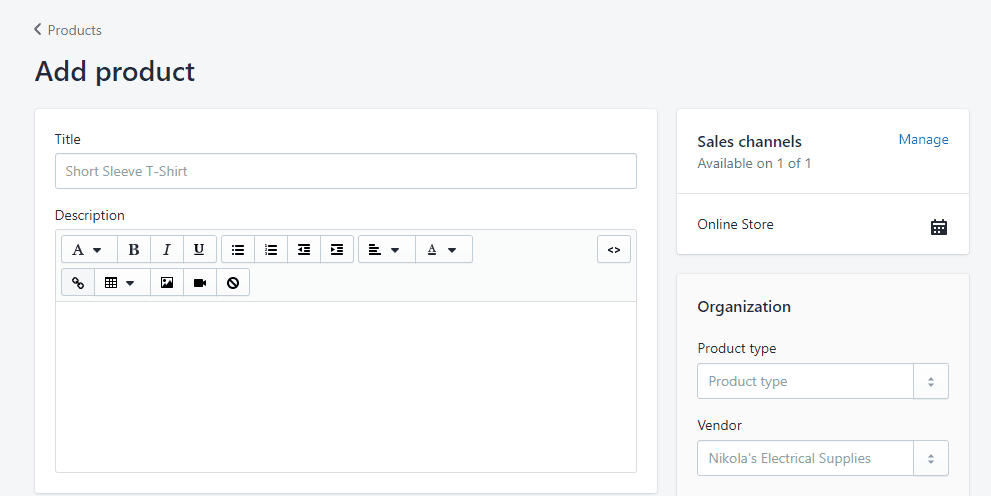Click the Product type field
The image size is (991, 496).
805,381
